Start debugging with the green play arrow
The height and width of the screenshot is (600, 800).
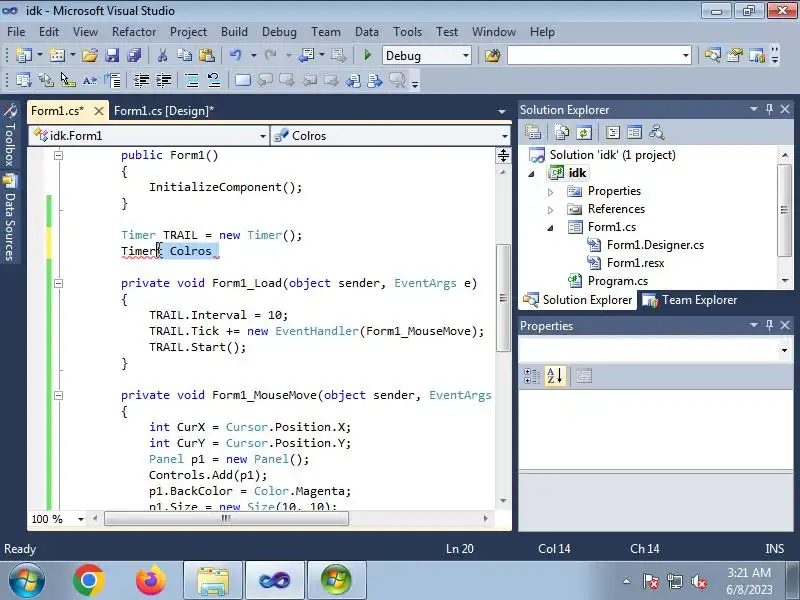pos(367,55)
